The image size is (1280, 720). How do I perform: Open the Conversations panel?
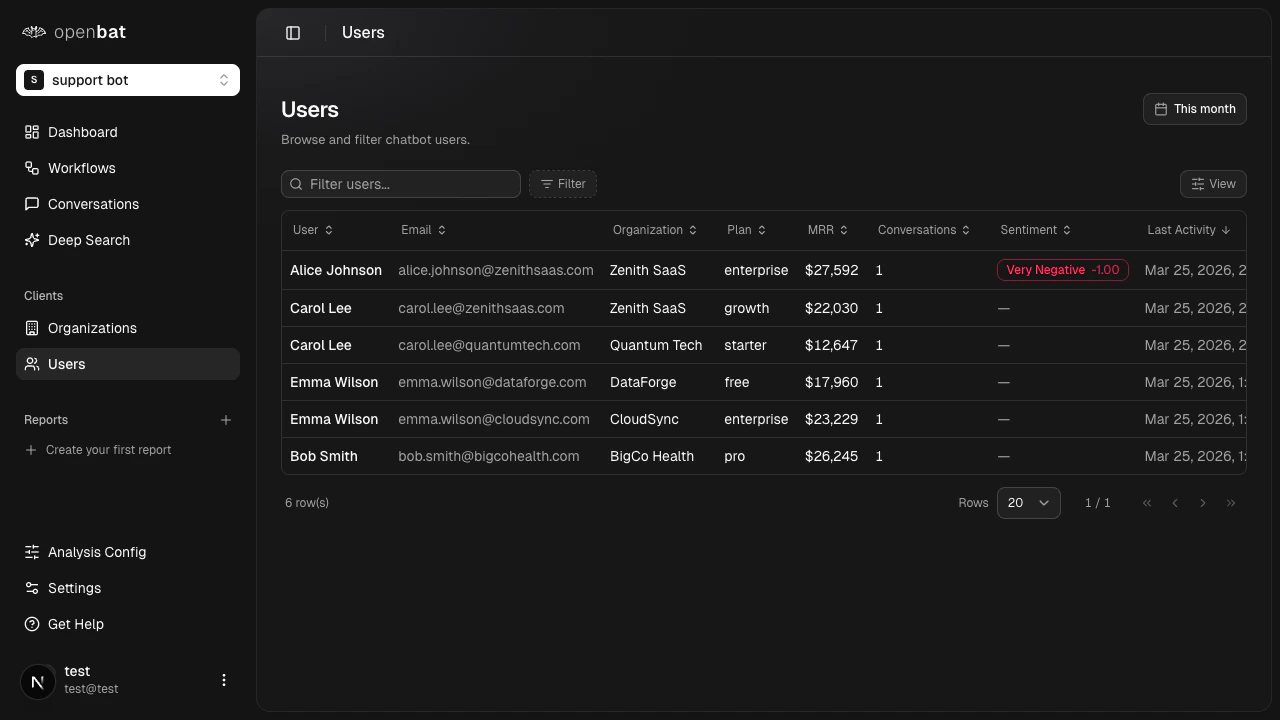coord(93,204)
